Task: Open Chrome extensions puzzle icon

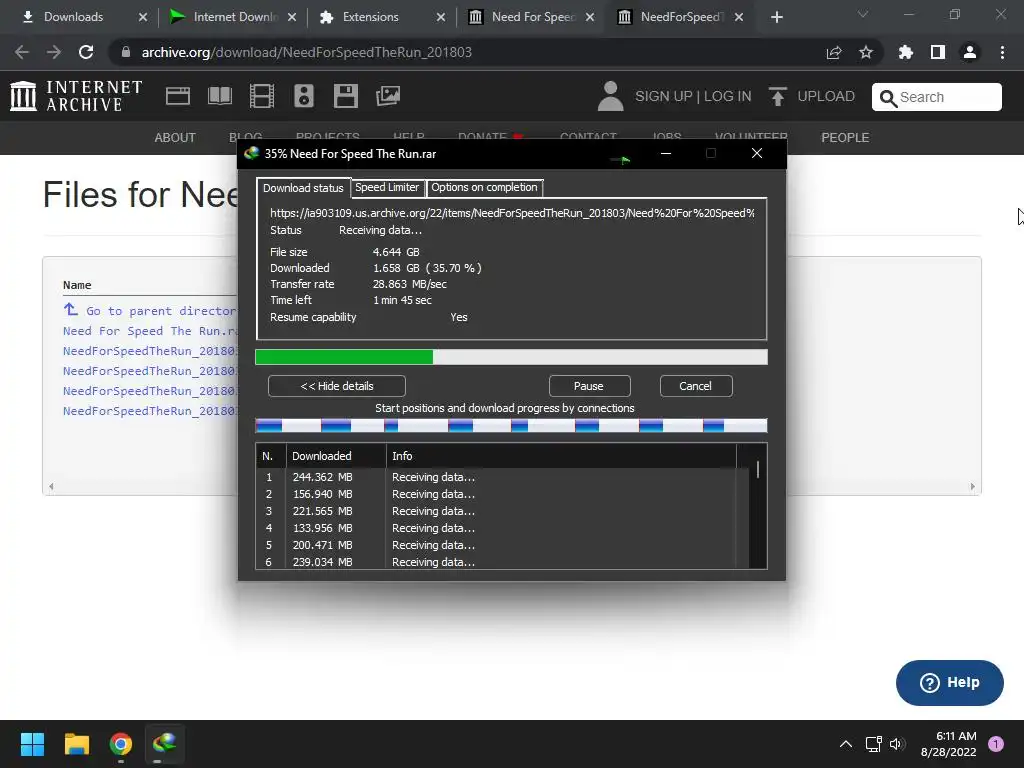Action: 906,52
